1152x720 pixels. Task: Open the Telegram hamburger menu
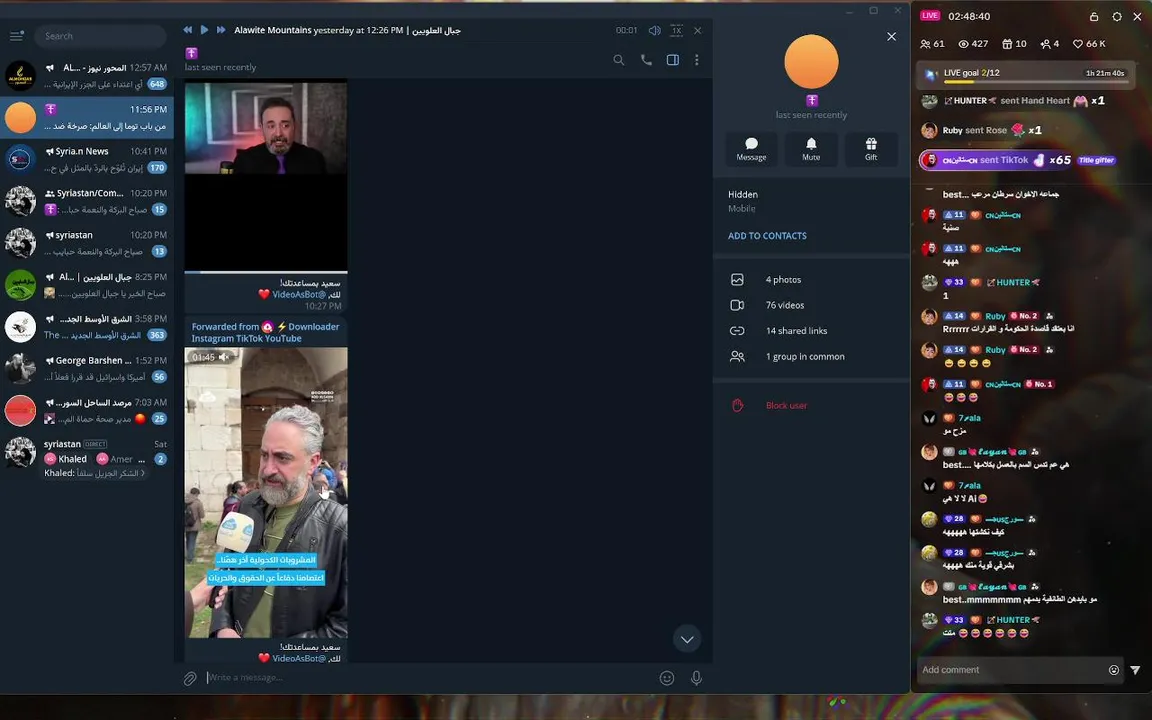coord(16,35)
